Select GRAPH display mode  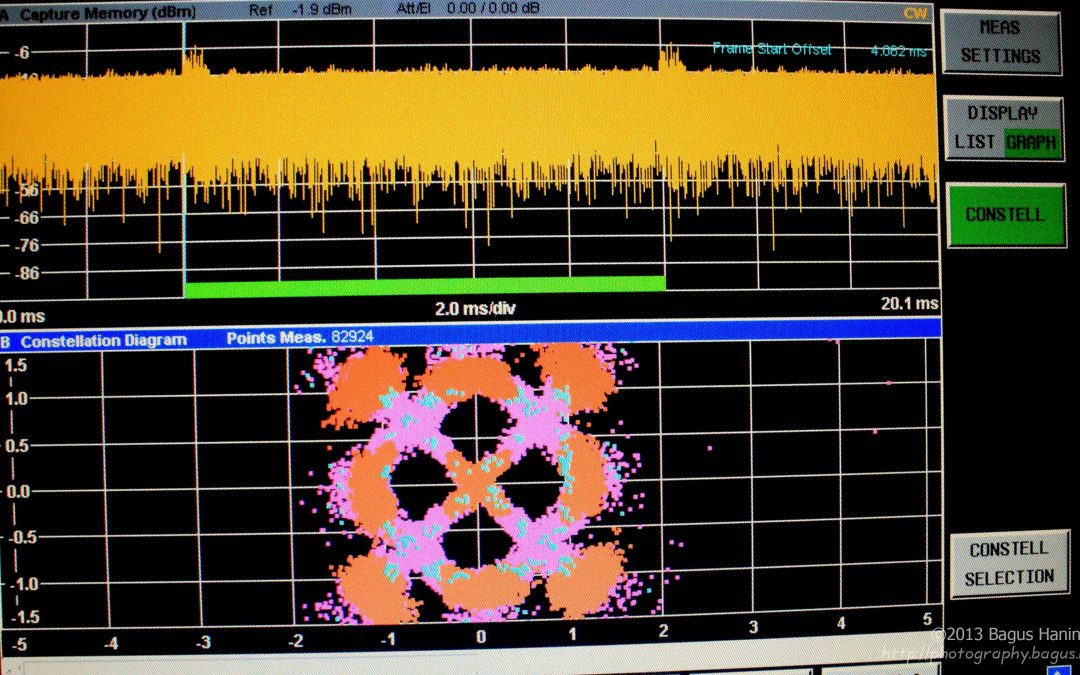tap(1030, 141)
